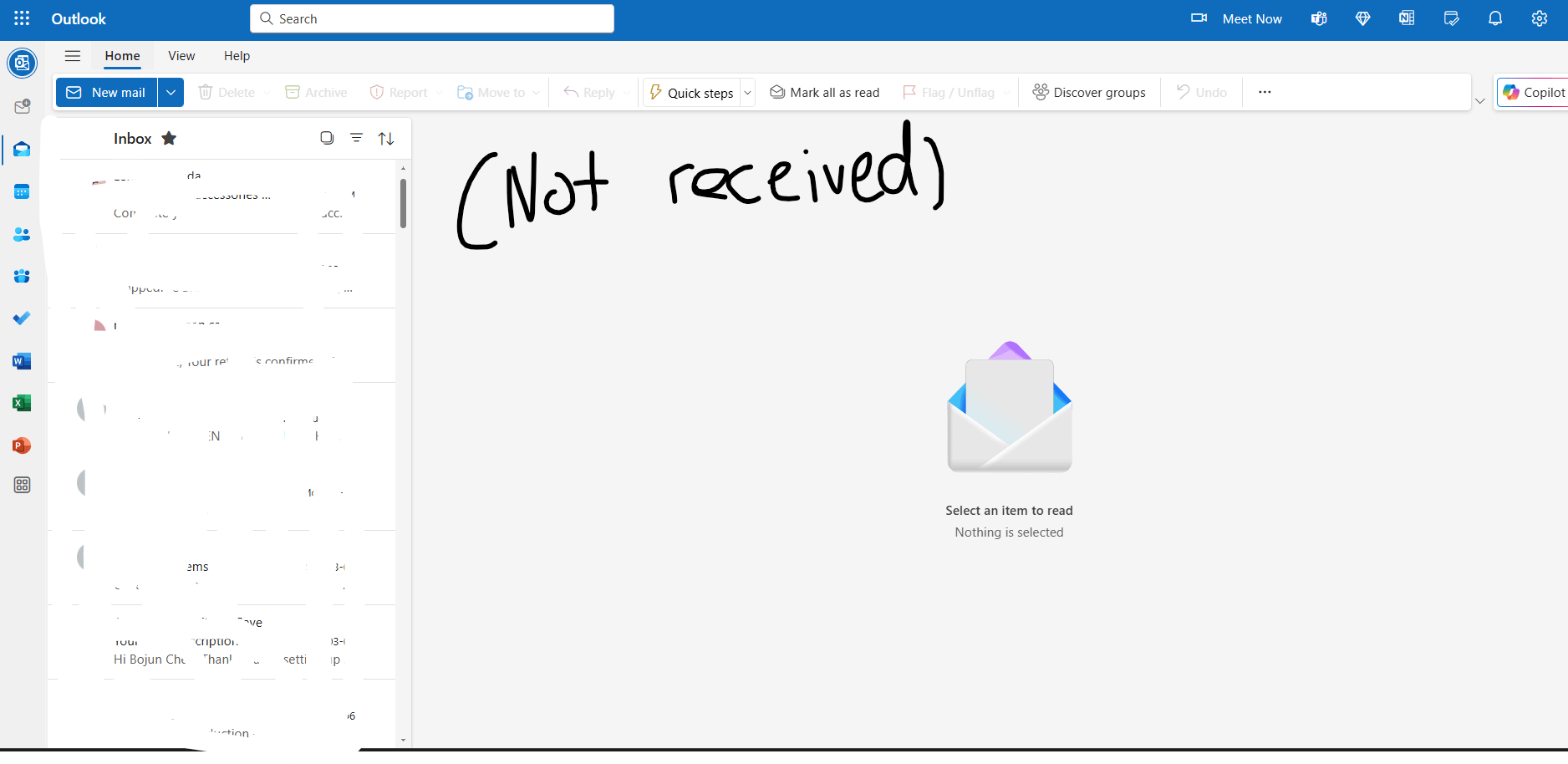The width and height of the screenshot is (1568, 764).
Task: Open more ribbon options ellipsis
Action: [x=1265, y=92]
